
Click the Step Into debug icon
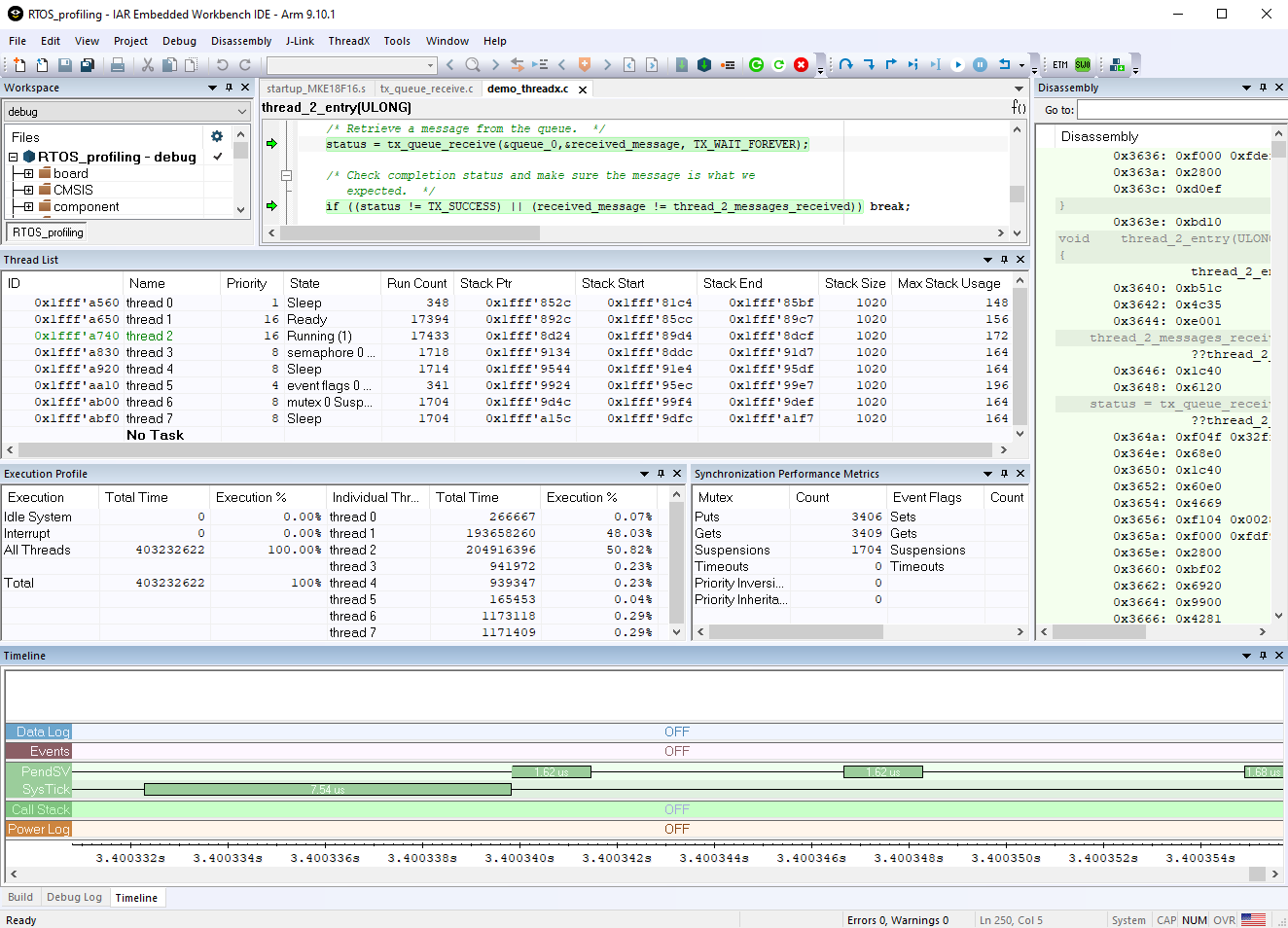[869, 65]
